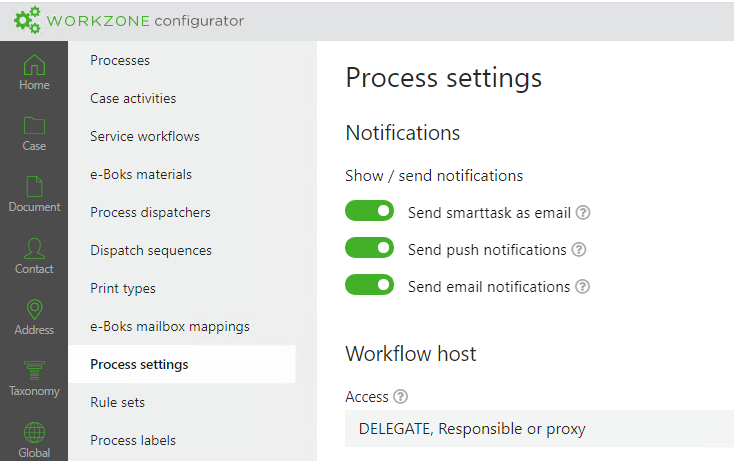Click help icon beside Send push notifications

click(x=578, y=250)
